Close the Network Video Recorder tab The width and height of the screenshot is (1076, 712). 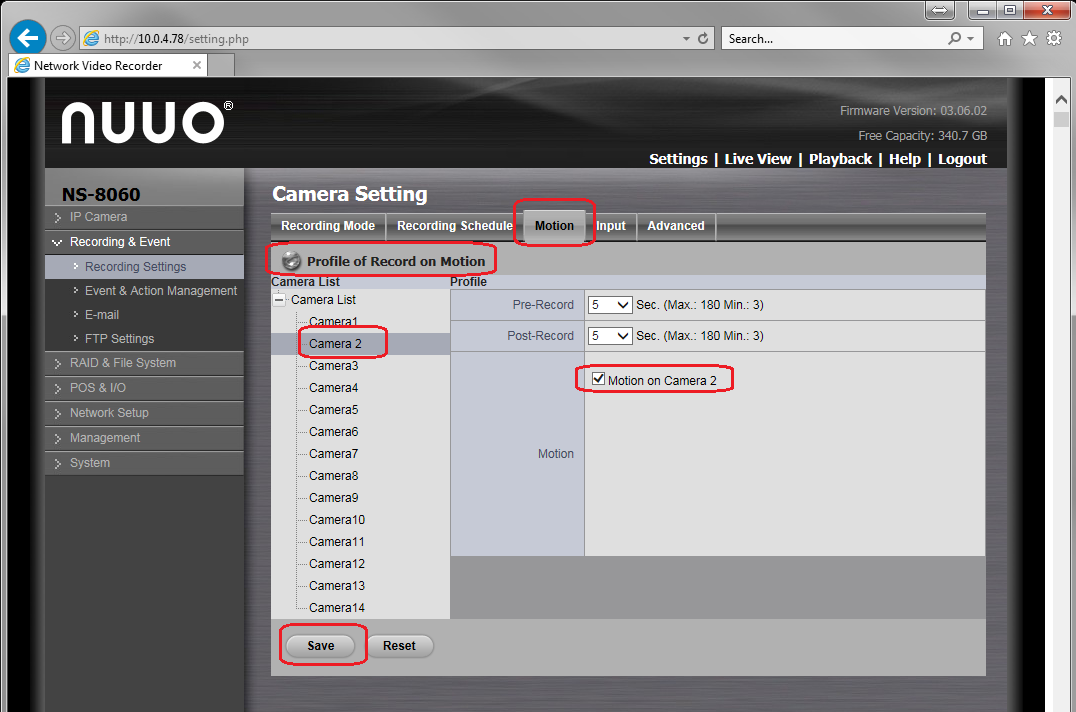coord(197,66)
